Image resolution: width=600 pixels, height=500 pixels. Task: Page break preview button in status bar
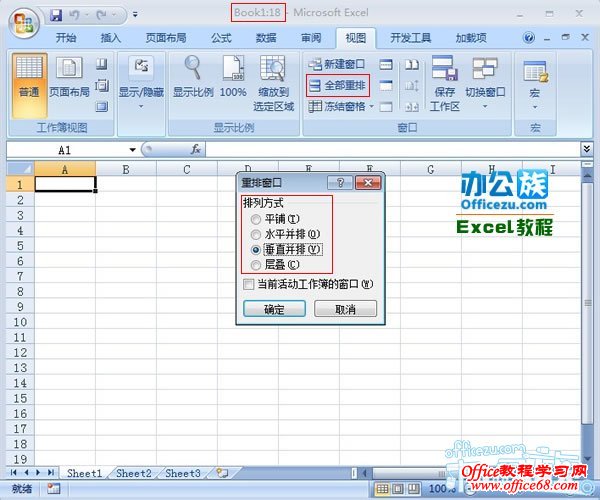pyautogui.click(x=413, y=489)
